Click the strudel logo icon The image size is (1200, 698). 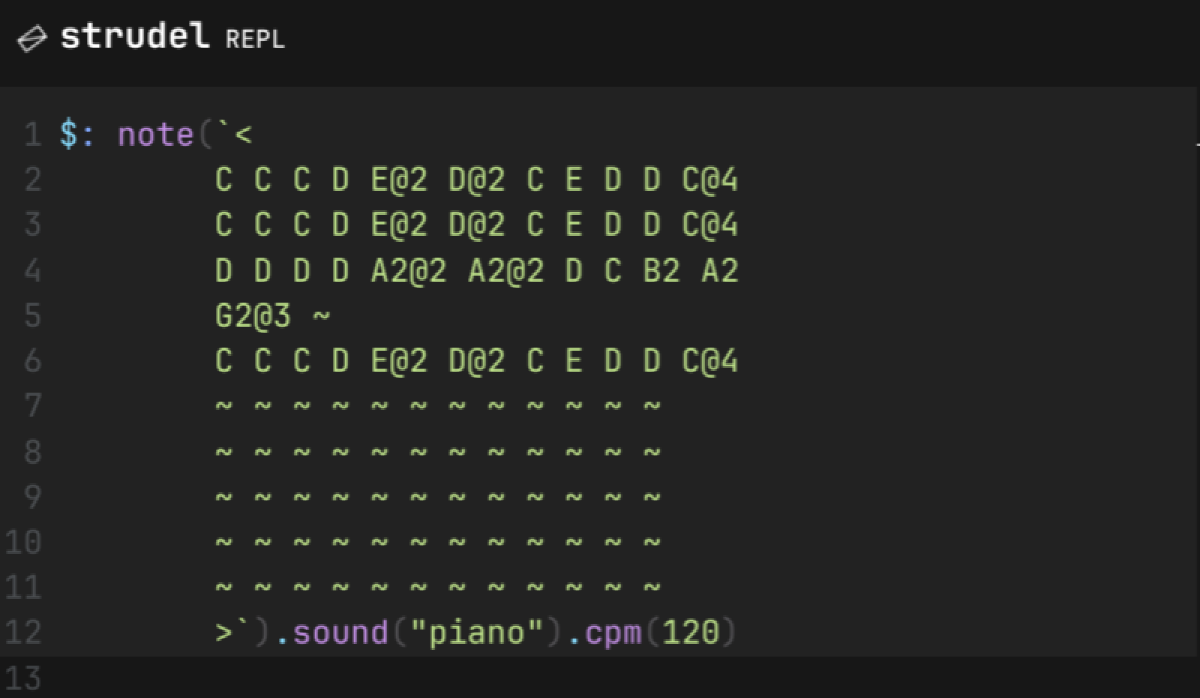click(x=33, y=39)
